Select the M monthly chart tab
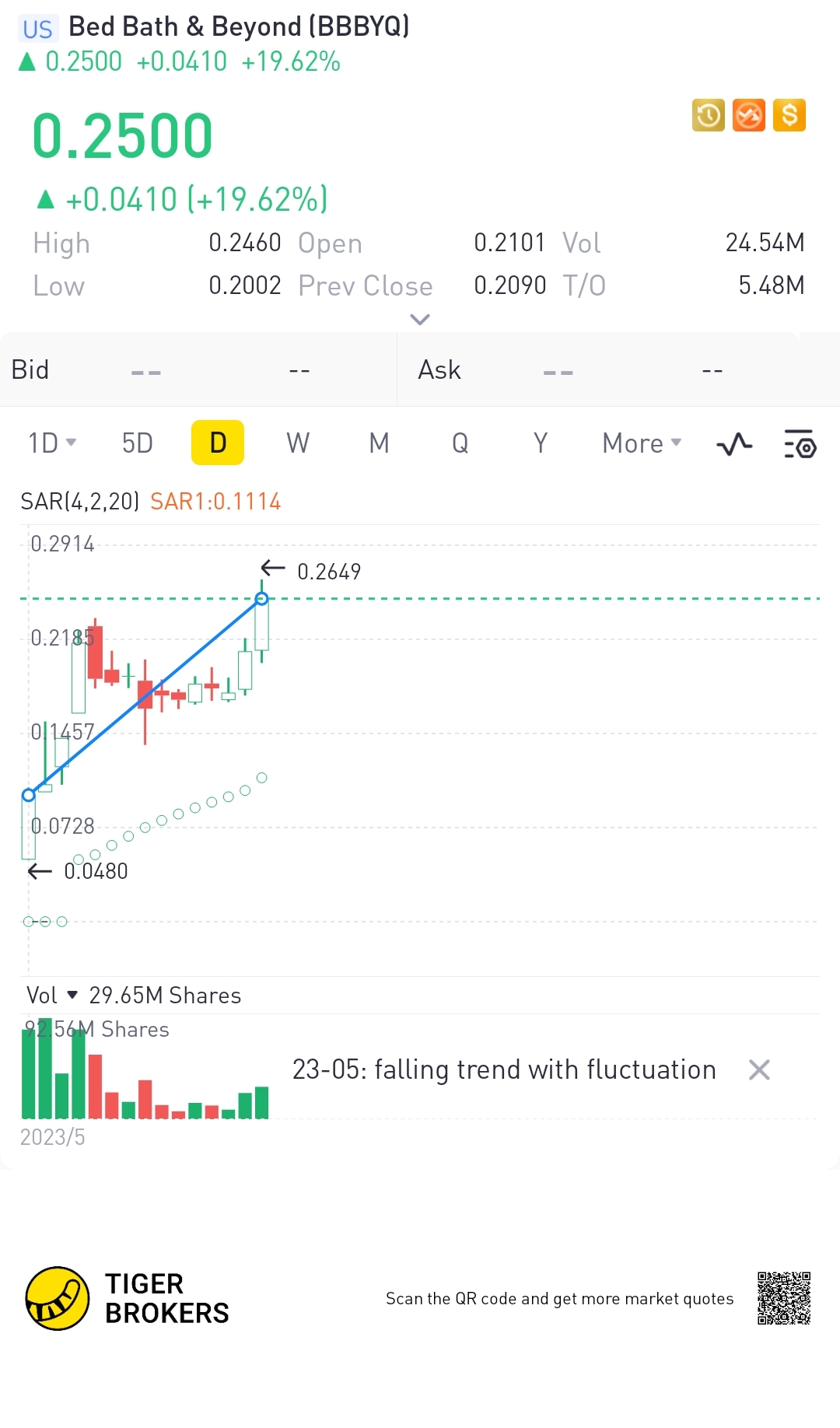Image resolution: width=840 pixels, height=1428 pixels. tap(379, 443)
